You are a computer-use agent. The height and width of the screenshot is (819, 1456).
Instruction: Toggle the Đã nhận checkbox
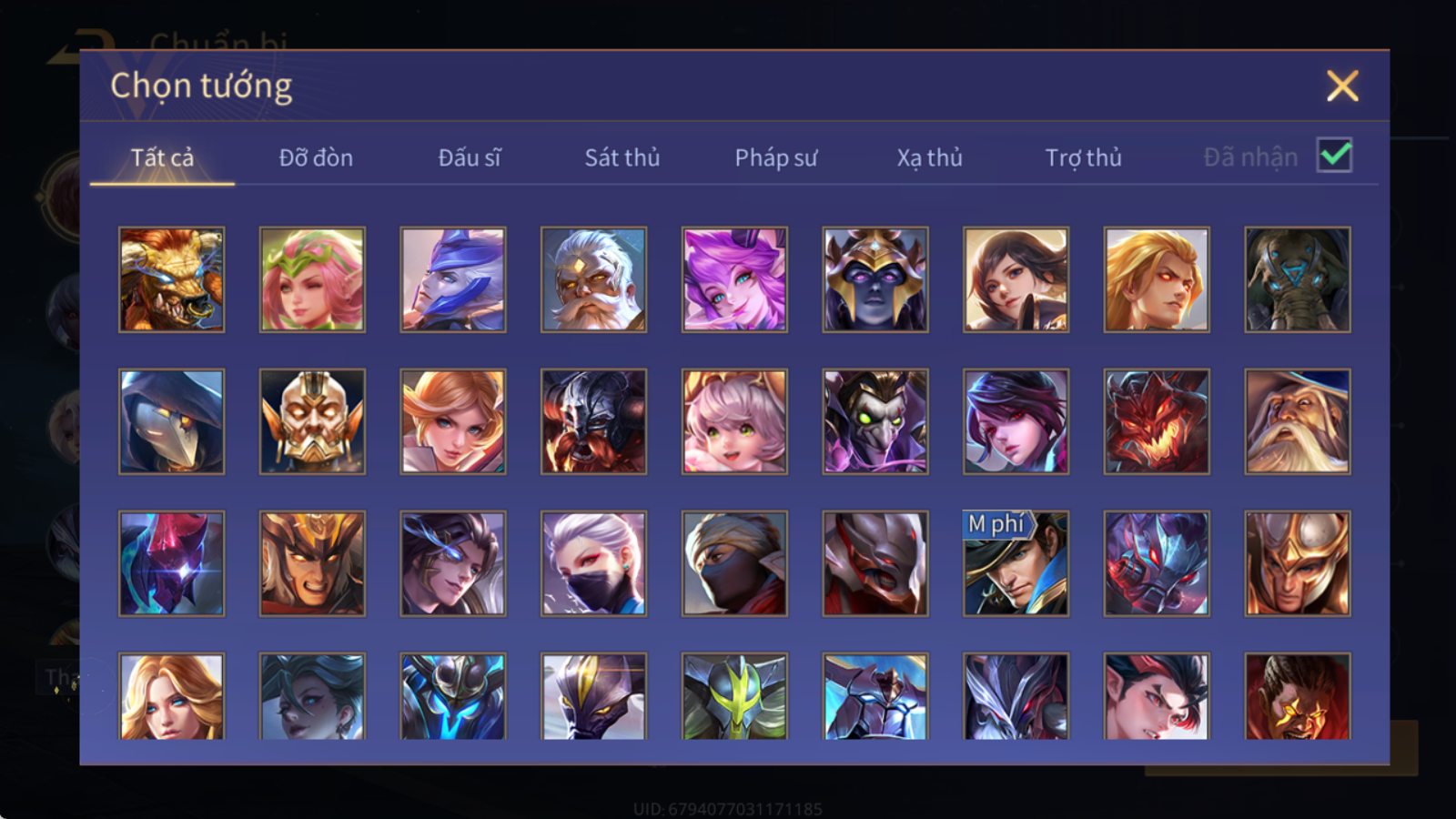pyautogui.click(x=1334, y=155)
